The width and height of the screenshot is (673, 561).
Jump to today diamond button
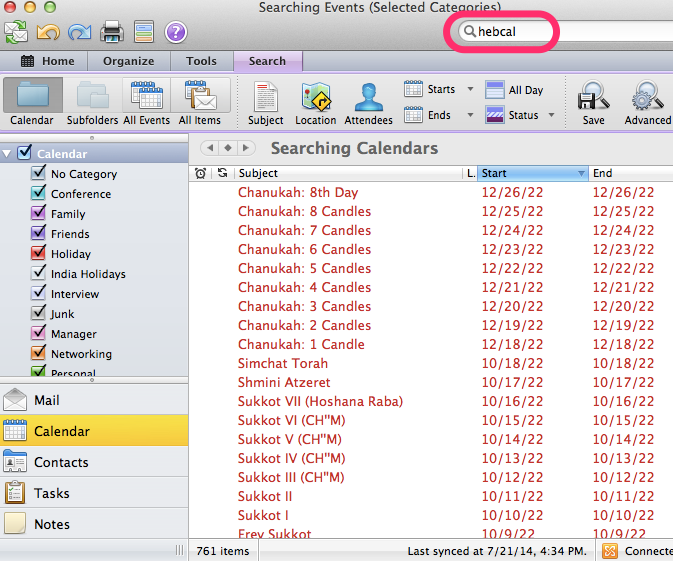click(x=228, y=148)
